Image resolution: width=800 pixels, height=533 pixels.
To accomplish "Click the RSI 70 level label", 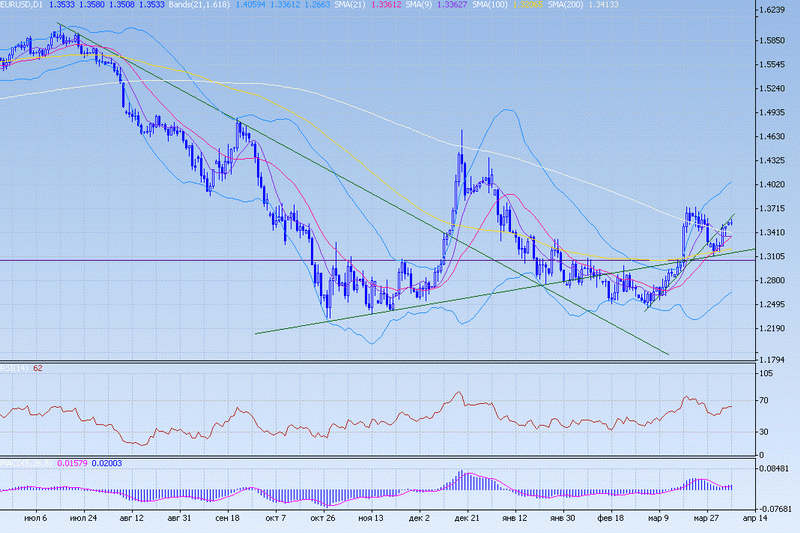I will coord(766,400).
